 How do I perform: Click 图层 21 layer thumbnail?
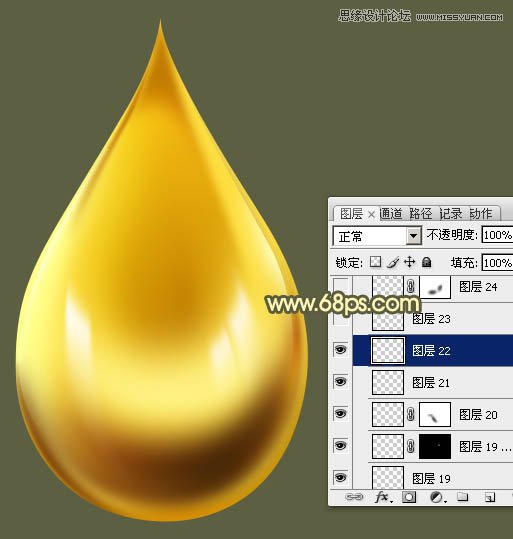tap(388, 382)
